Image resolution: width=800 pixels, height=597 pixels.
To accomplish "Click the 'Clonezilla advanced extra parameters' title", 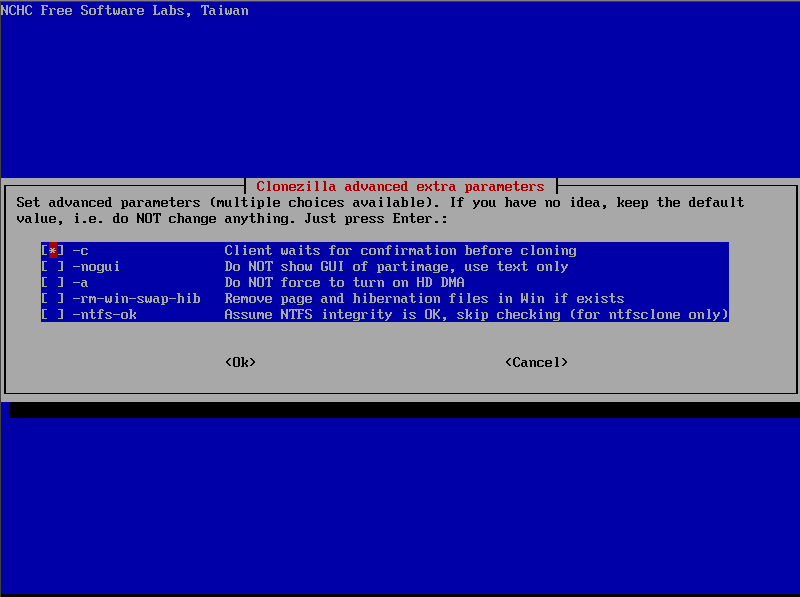I will pyautogui.click(x=401, y=186).
